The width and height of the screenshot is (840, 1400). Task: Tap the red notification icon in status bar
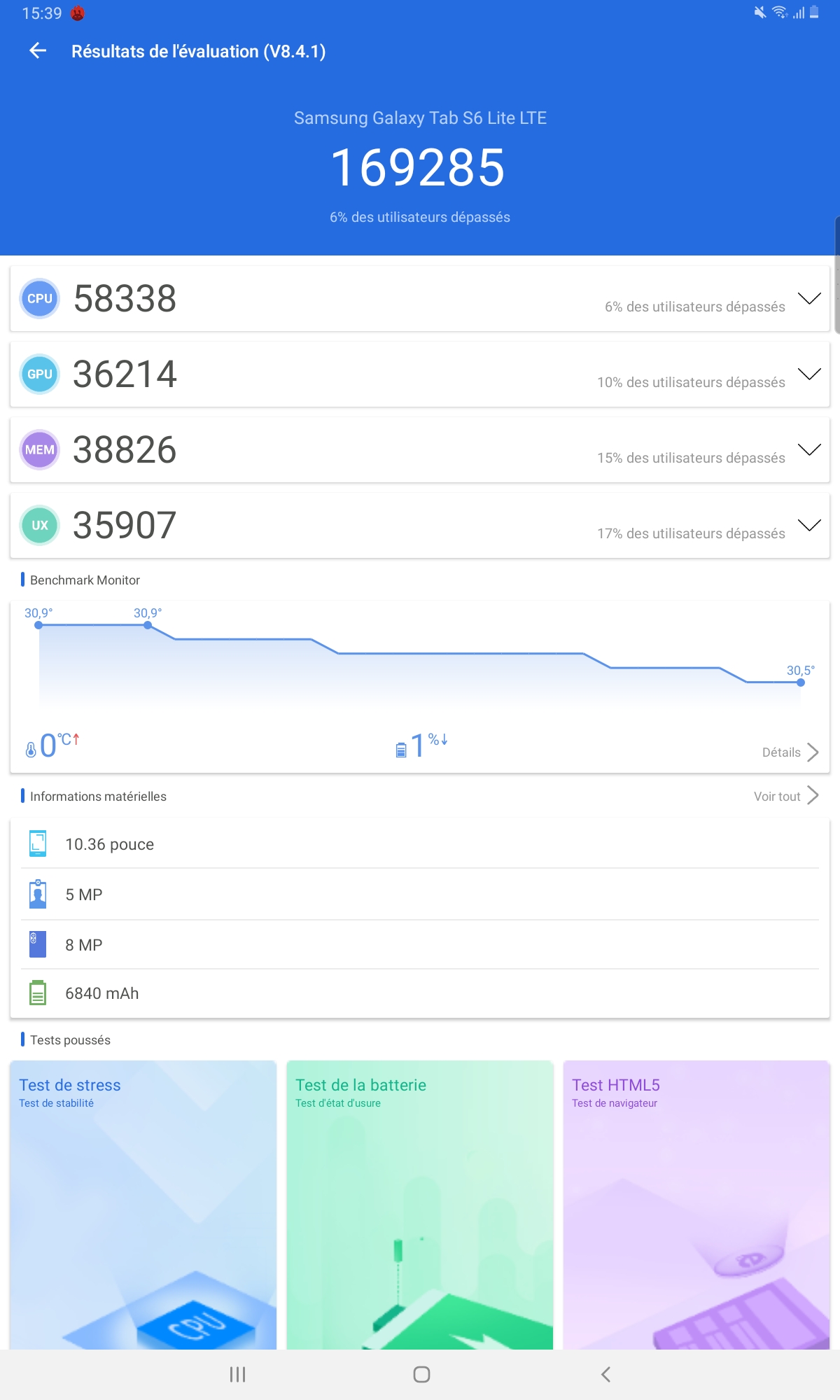pos(78,13)
